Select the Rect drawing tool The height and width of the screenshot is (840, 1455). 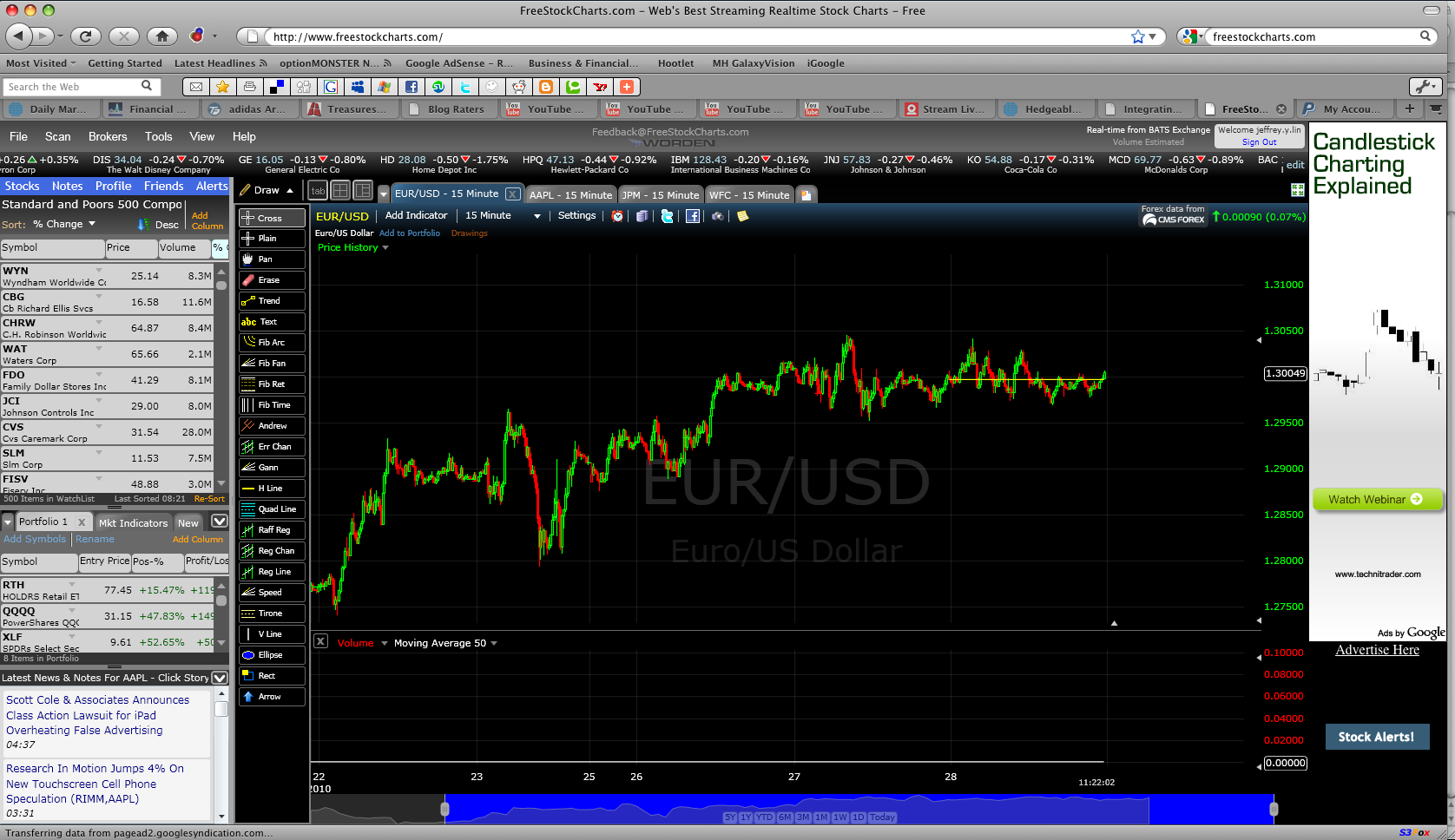point(272,676)
